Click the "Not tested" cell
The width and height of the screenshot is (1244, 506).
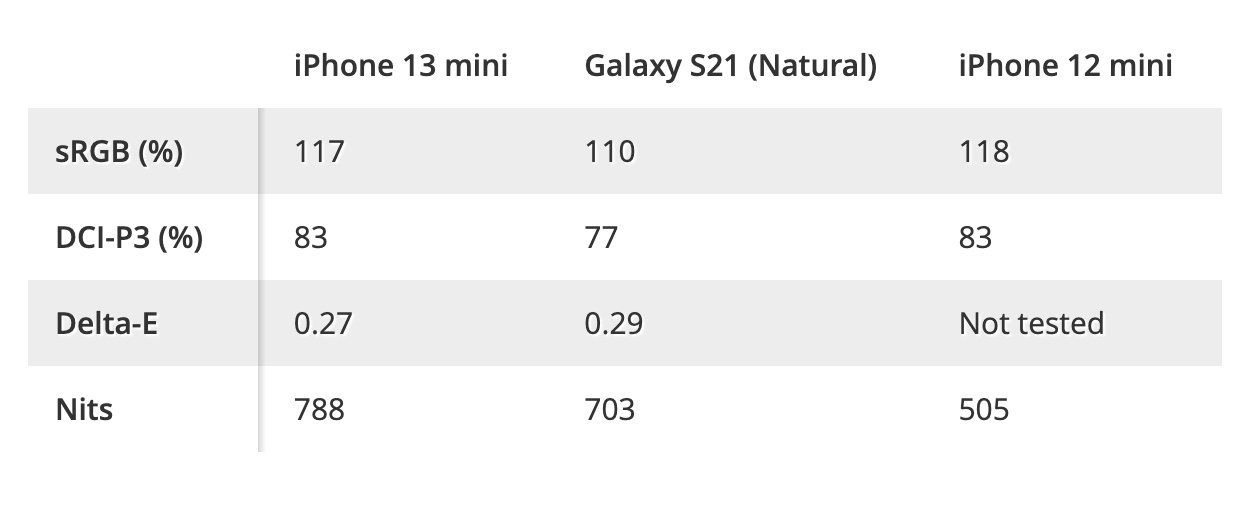[1031, 324]
